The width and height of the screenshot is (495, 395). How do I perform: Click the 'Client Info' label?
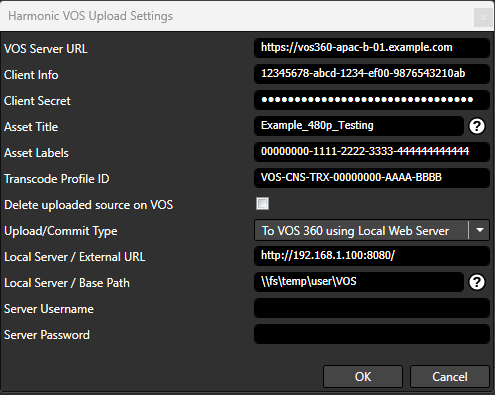click(31, 75)
